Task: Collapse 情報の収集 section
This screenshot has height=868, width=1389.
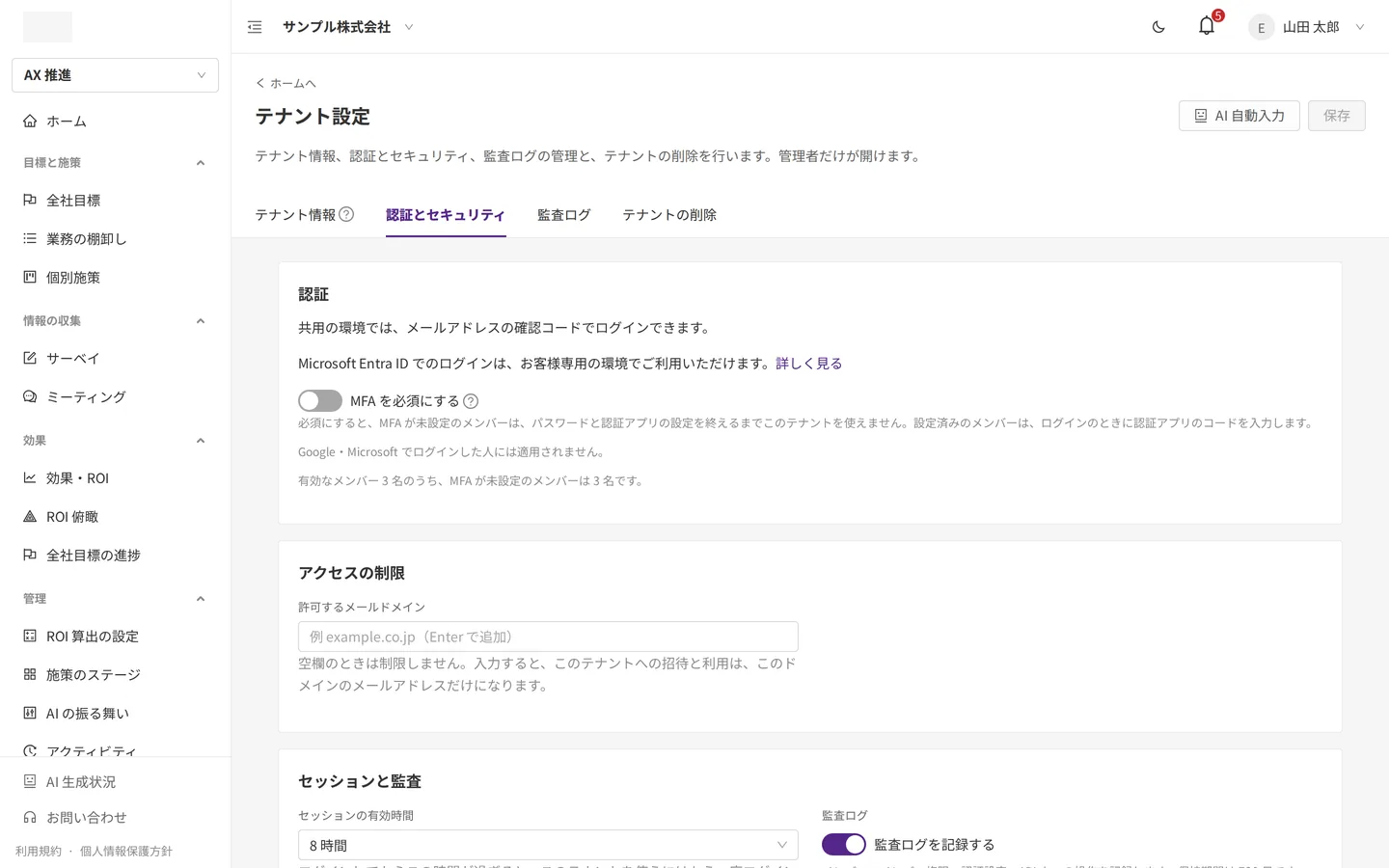Action: click(x=201, y=321)
